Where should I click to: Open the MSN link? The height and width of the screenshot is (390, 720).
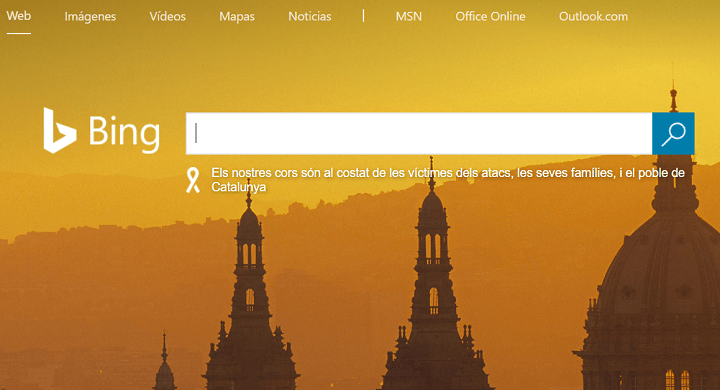(409, 17)
